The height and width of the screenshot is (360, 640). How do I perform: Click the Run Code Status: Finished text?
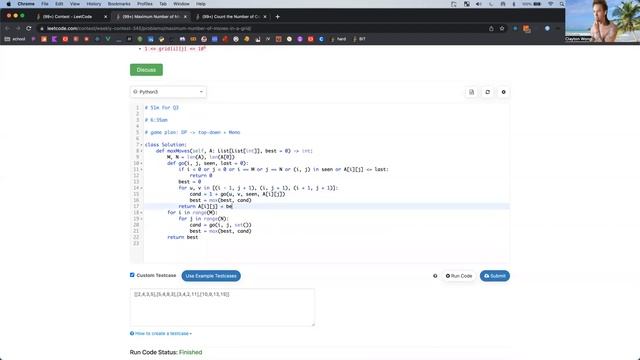pos(166,352)
